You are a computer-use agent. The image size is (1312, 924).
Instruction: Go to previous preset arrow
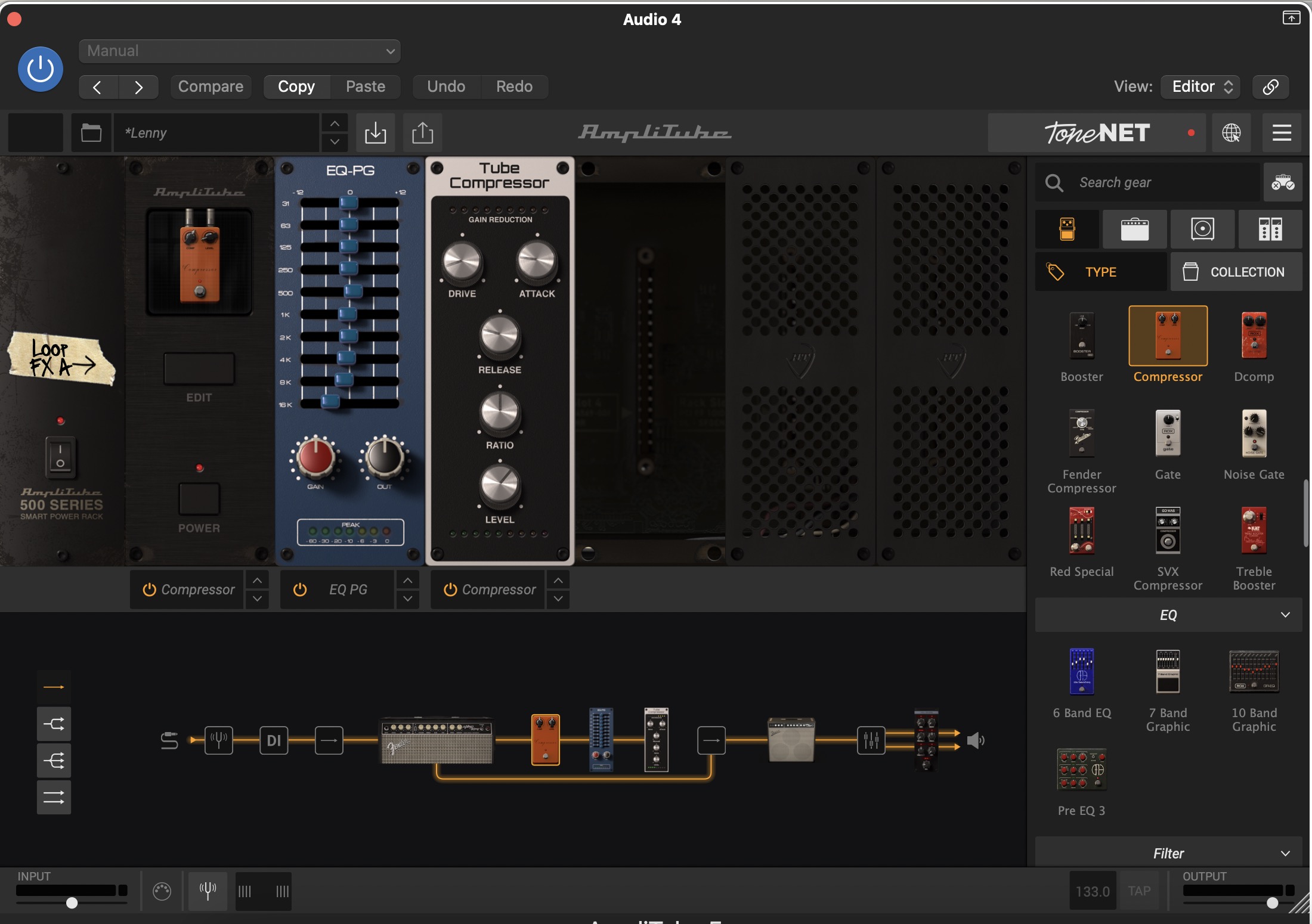point(98,87)
